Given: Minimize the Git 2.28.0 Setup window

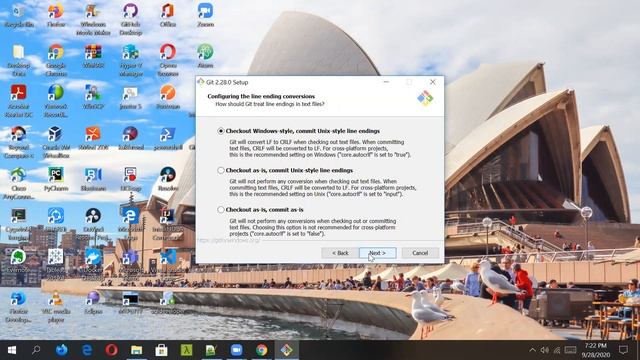Looking at the screenshot, I should (386, 82).
